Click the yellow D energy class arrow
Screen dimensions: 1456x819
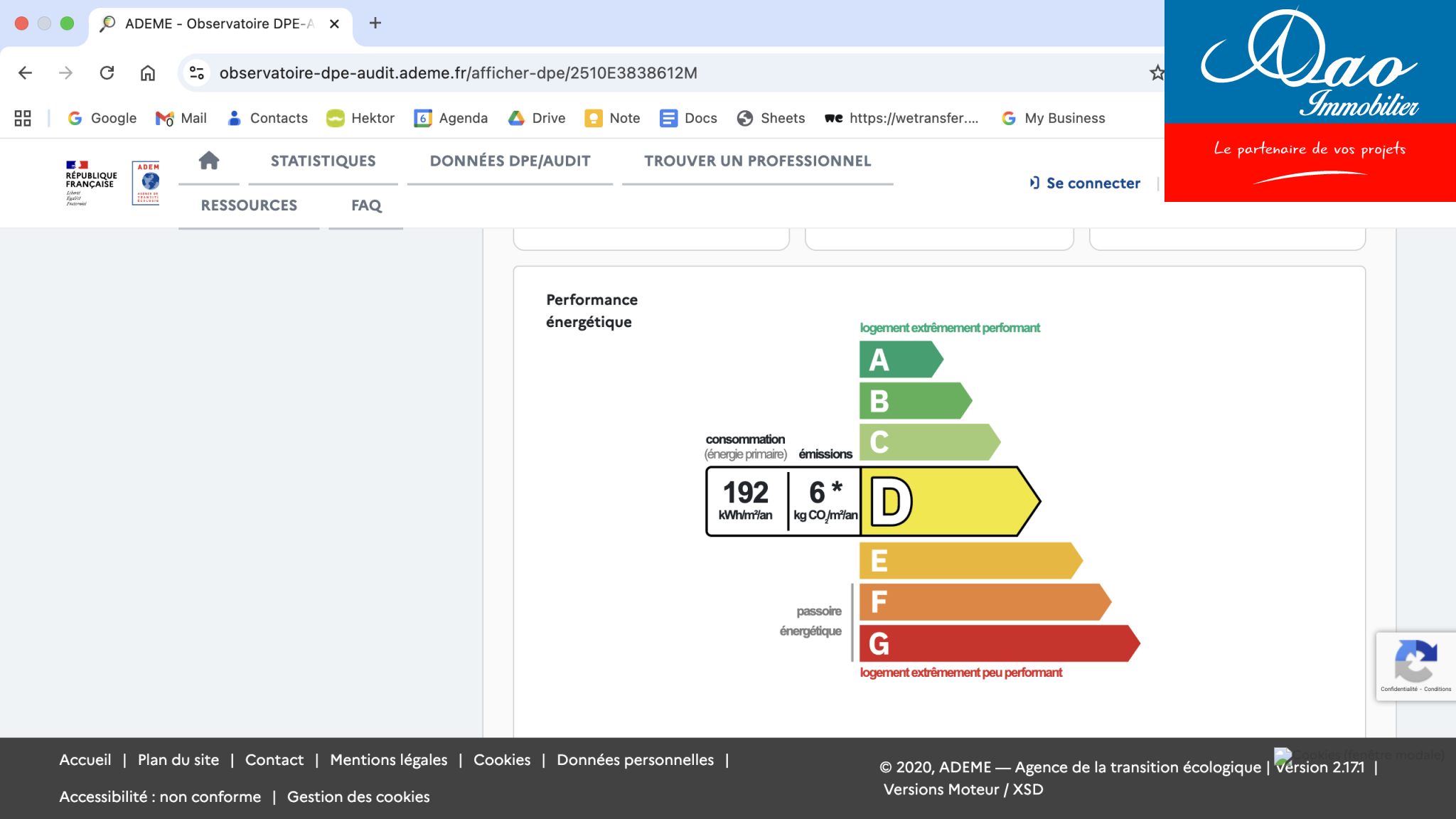click(x=949, y=501)
